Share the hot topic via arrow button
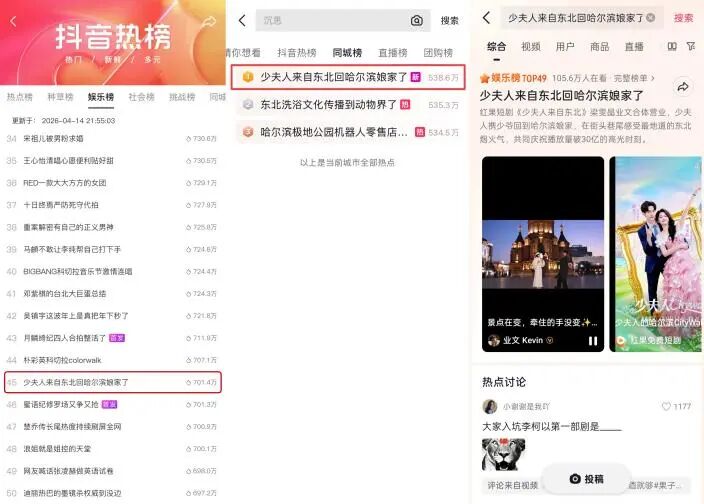The image size is (704, 504). point(682,87)
